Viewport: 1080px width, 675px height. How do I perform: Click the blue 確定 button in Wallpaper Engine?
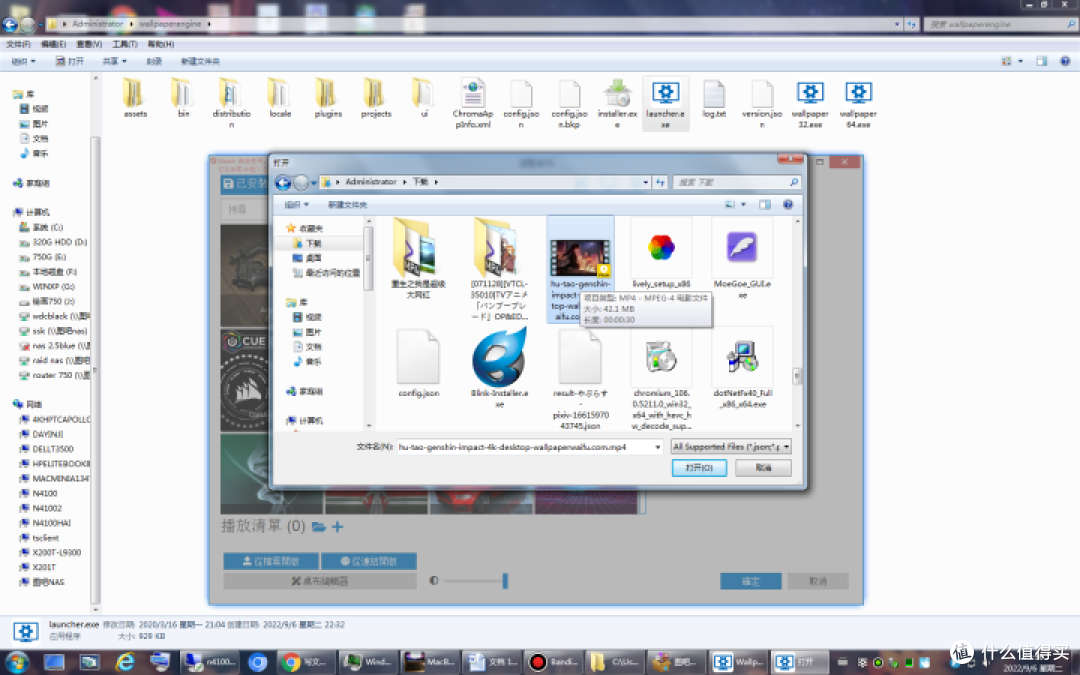pos(751,581)
